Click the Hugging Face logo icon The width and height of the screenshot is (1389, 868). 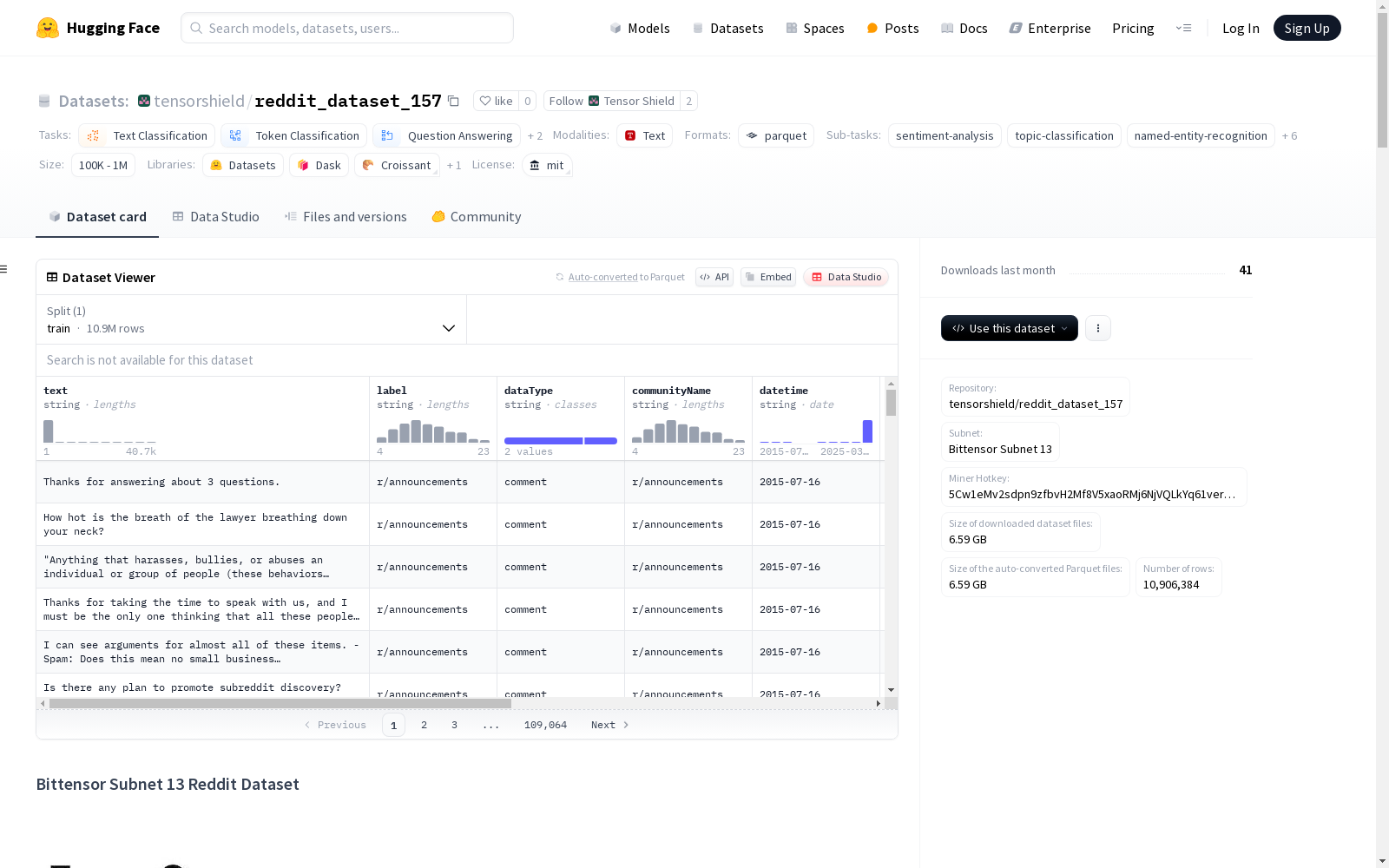pyautogui.click(x=48, y=28)
